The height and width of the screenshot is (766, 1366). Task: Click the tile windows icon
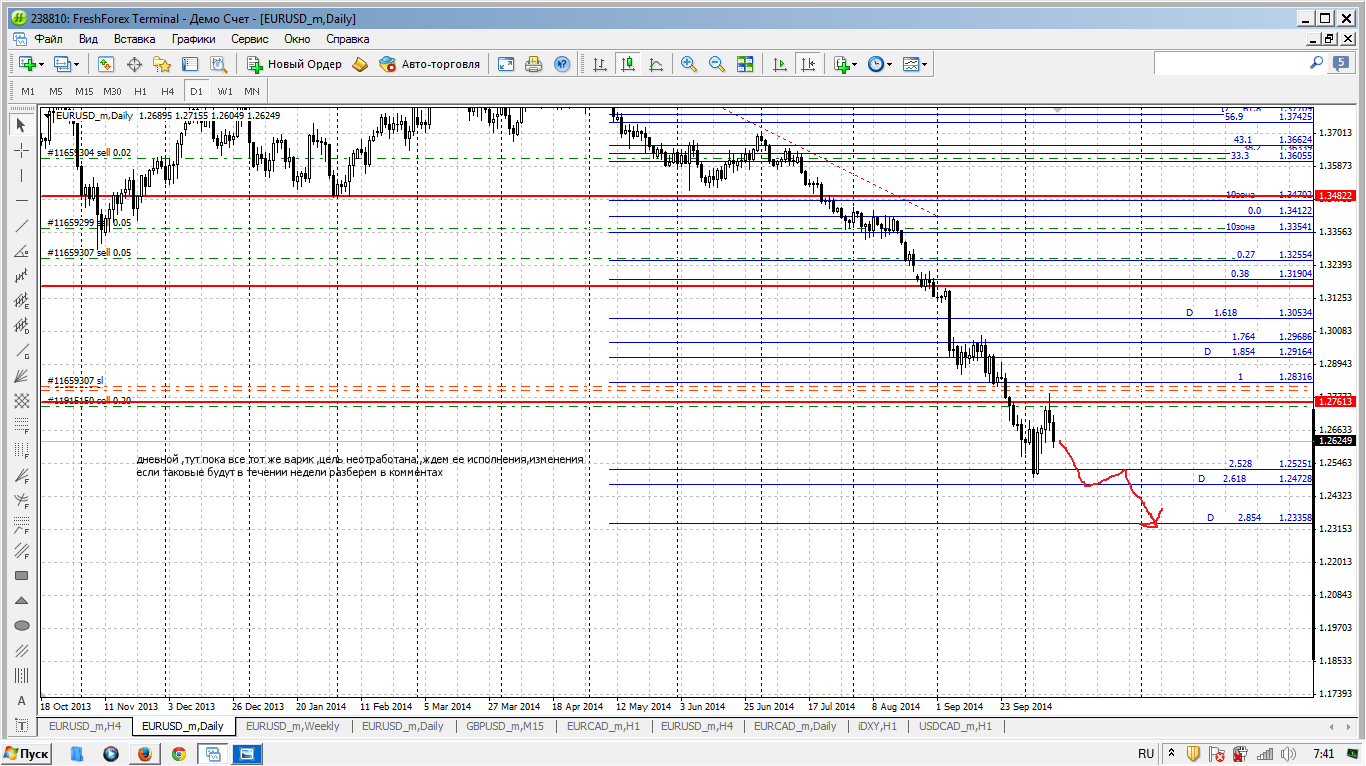[745, 64]
